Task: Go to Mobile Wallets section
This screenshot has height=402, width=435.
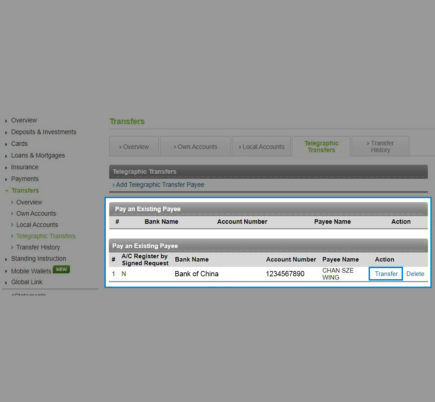Action: click(x=31, y=271)
